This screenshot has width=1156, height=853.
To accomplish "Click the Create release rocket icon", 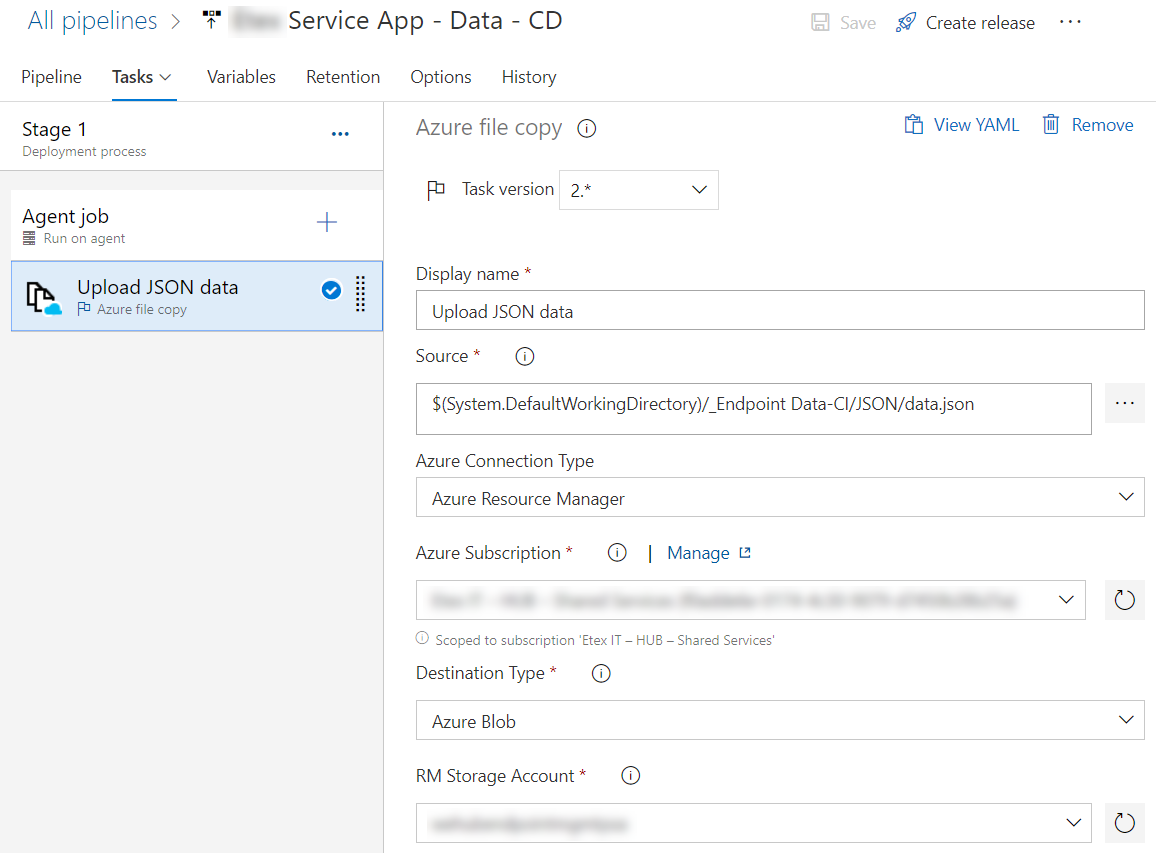I will pyautogui.click(x=905, y=23).
